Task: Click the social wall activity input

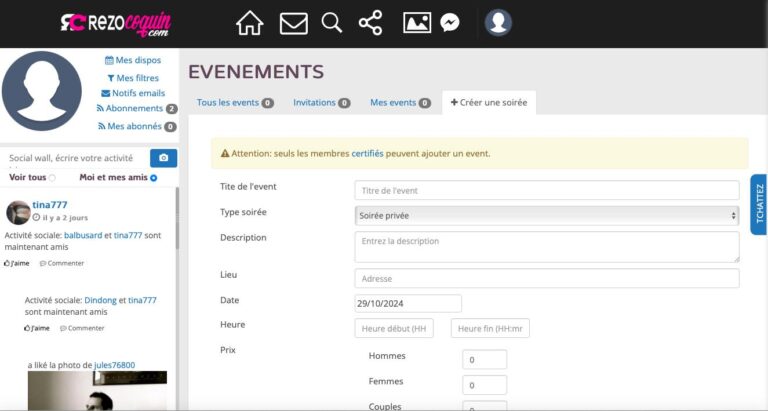Action: (73, 158)
